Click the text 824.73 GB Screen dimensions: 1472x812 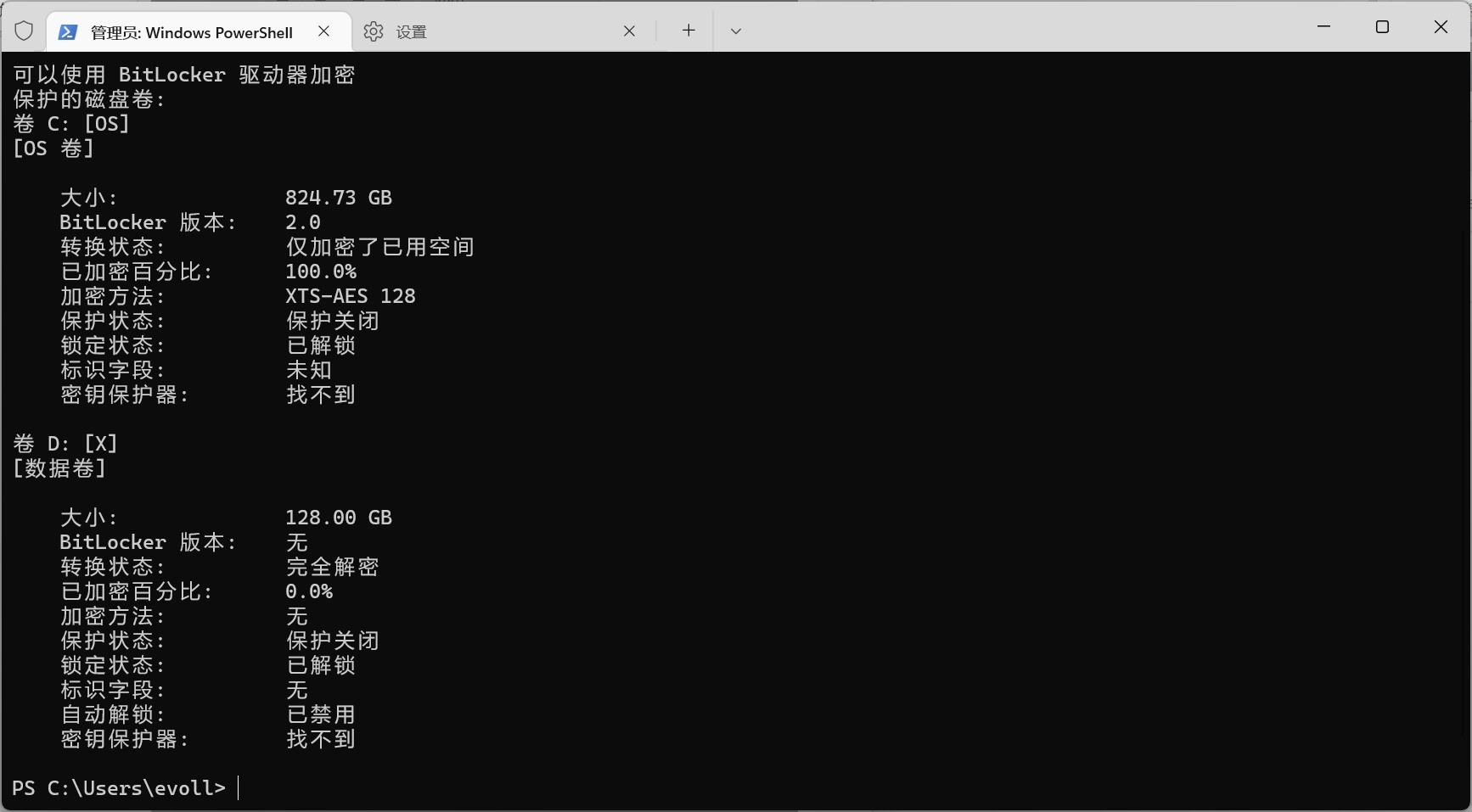coord(339,198)
